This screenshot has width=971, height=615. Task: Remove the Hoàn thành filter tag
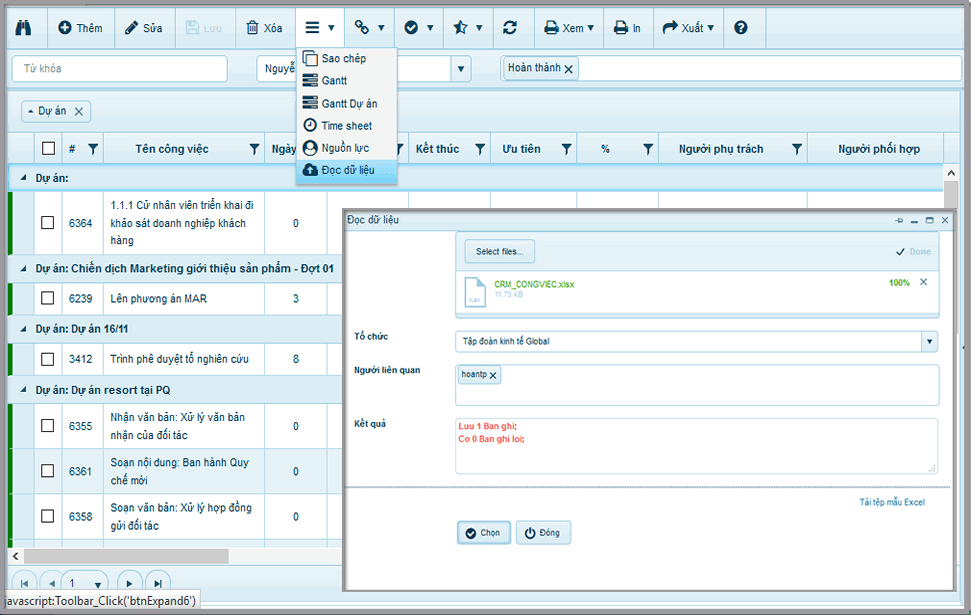coord(568,69)
